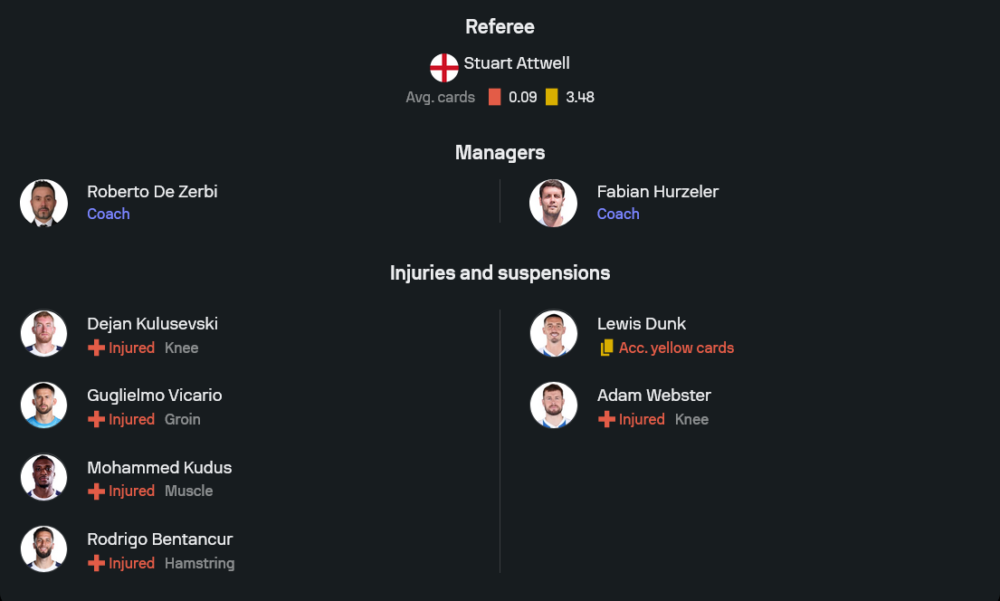Click the injury cross icon for Adam Webster
This screenshot has height=601, width=1000.
(606, 420)
